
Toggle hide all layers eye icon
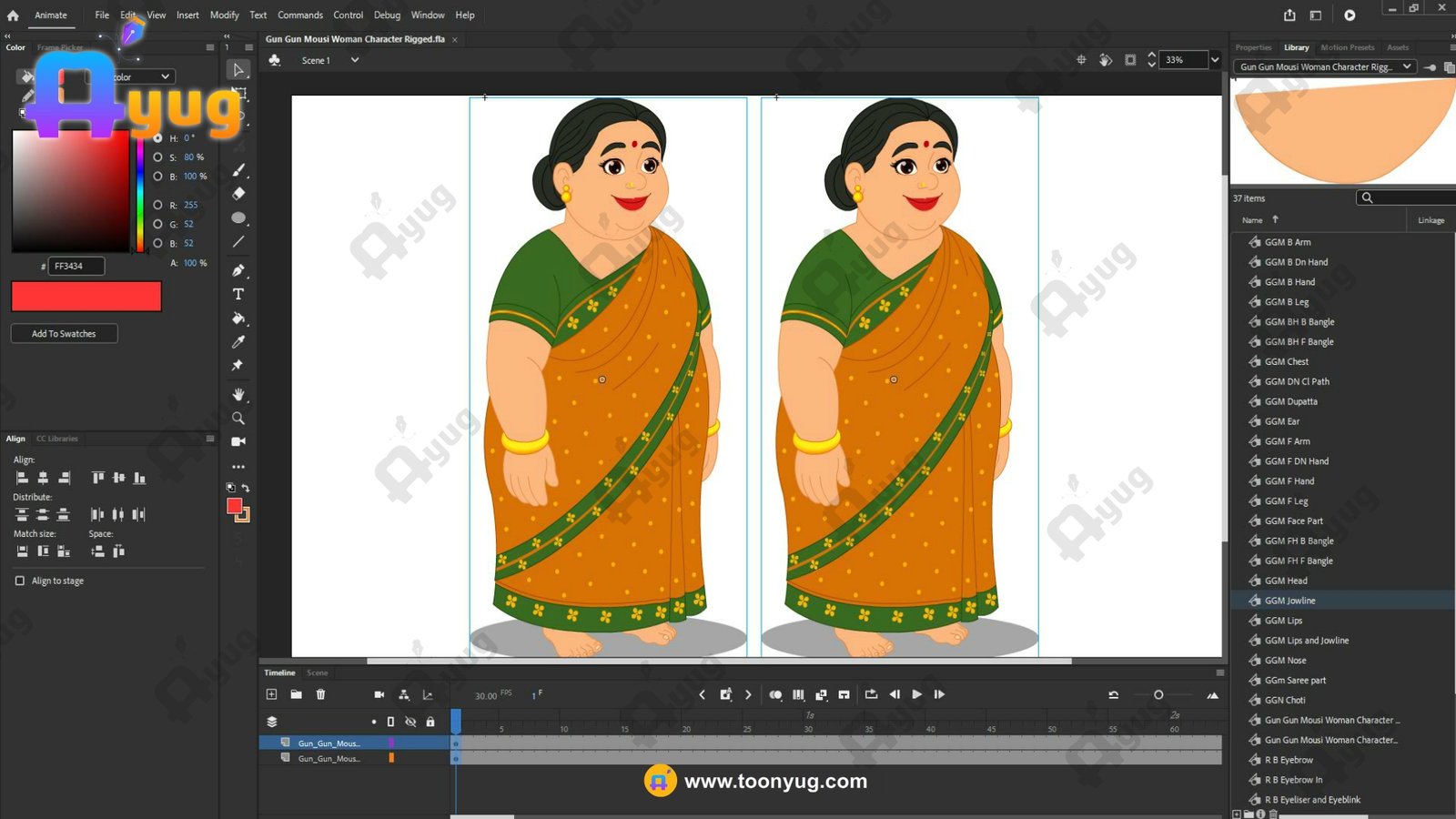410,722
